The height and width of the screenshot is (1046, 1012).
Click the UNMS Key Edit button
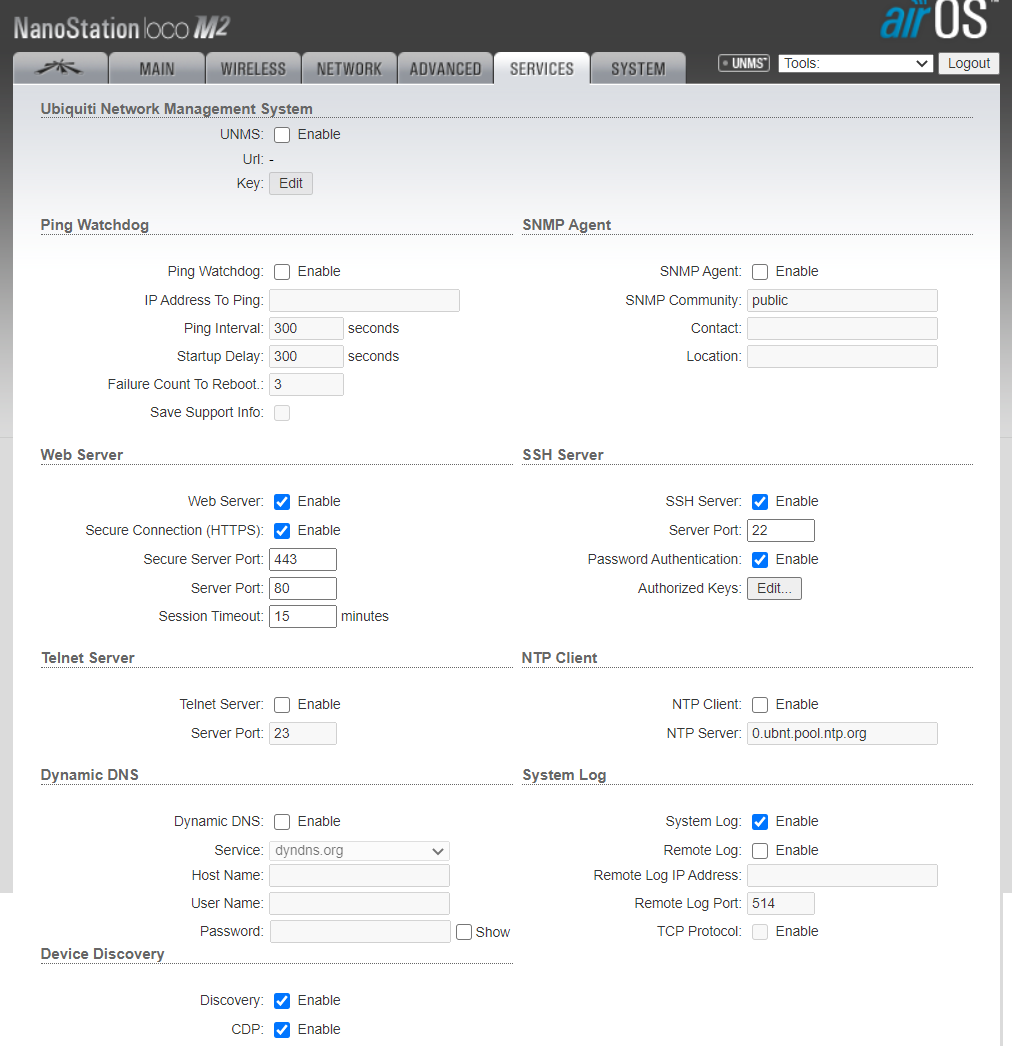click(291, 184)
